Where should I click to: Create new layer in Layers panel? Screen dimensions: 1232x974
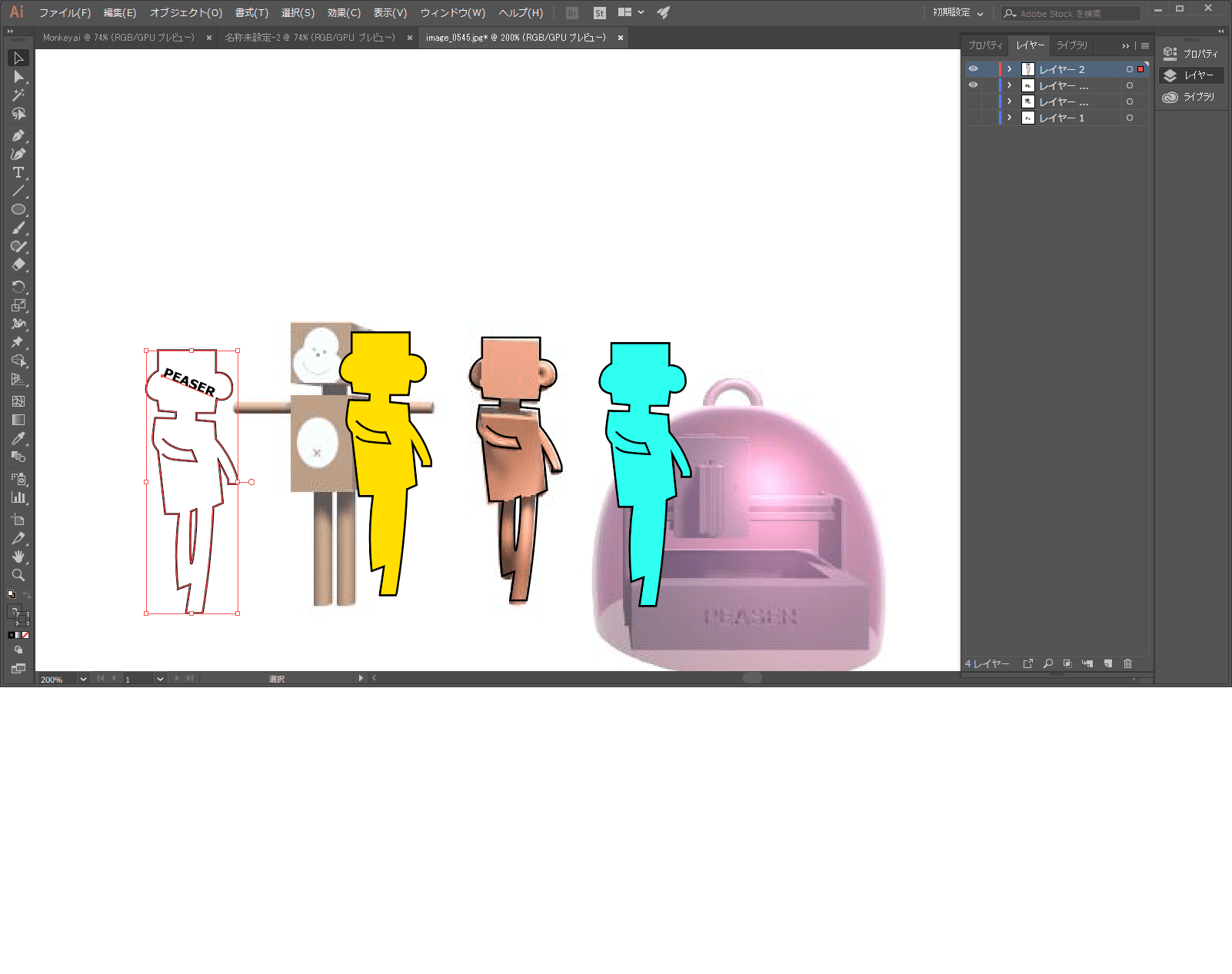tap(1108, 663)
